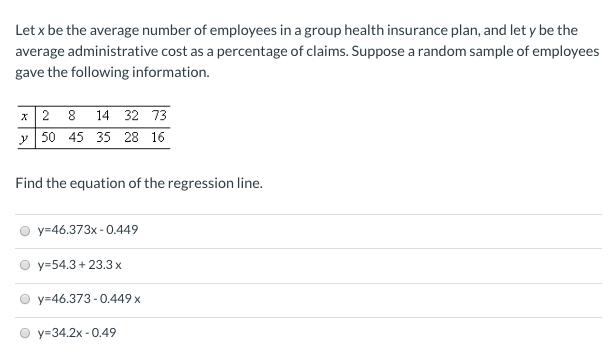Click the x row header in the table

24,116
